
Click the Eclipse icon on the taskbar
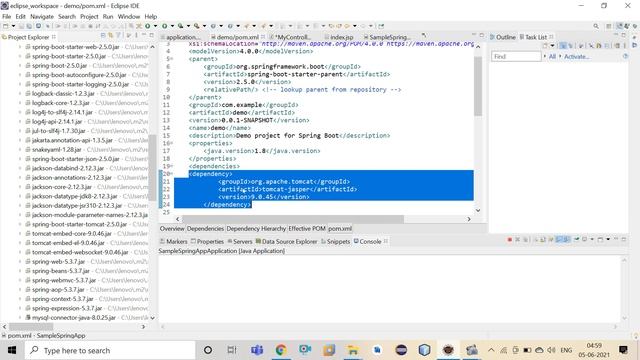click(x=401, y=350)
